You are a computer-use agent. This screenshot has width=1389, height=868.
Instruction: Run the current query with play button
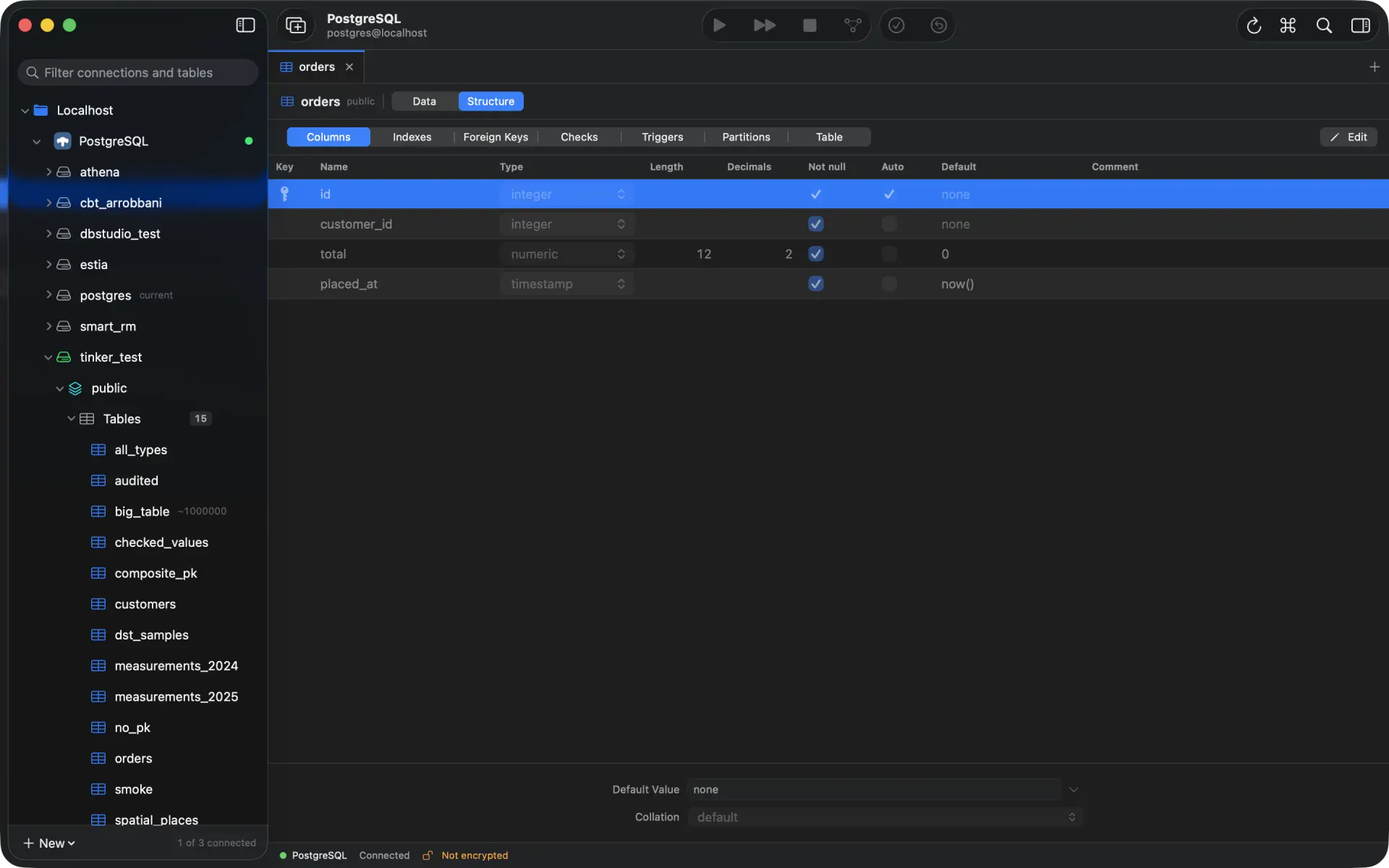pyautogui.click(x=719, y=25)
